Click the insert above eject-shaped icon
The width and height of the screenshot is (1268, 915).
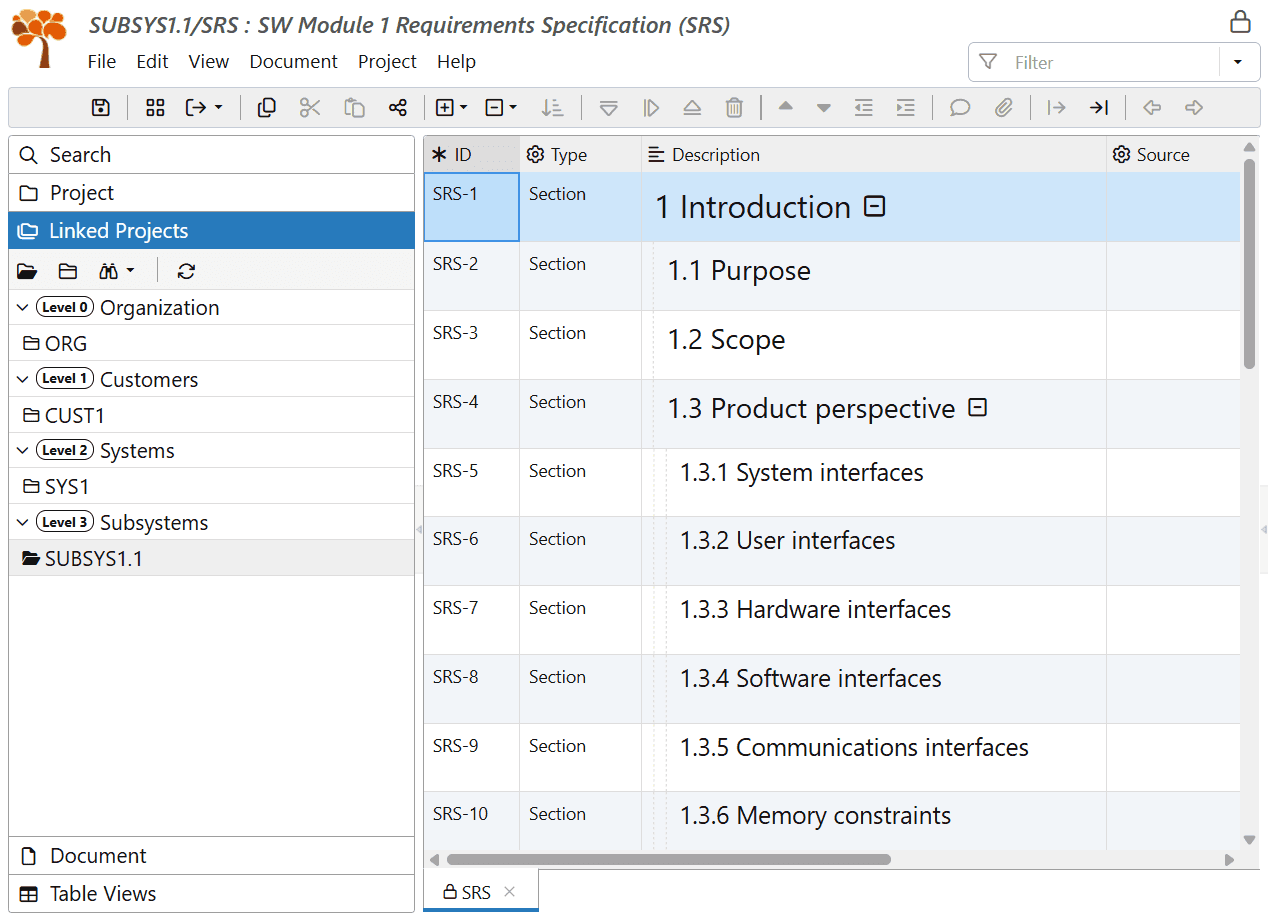(x=692, y=108)
